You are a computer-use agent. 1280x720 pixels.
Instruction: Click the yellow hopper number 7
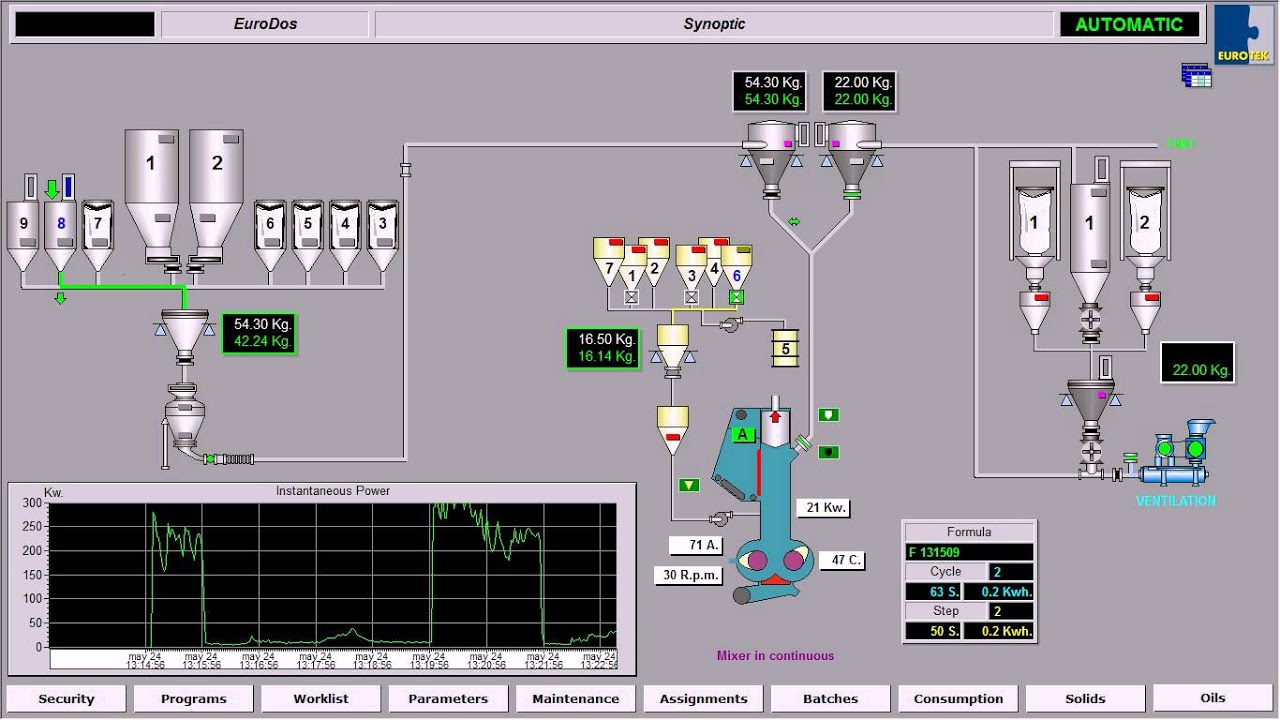609,262
